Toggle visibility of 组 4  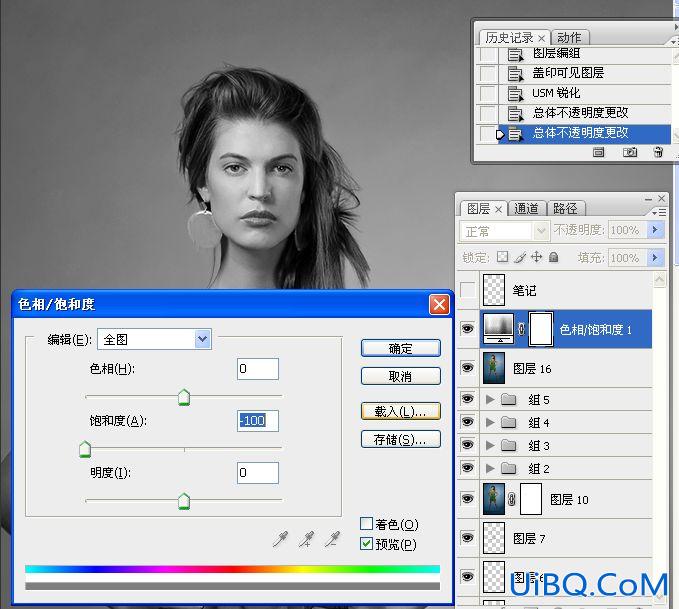468,421
